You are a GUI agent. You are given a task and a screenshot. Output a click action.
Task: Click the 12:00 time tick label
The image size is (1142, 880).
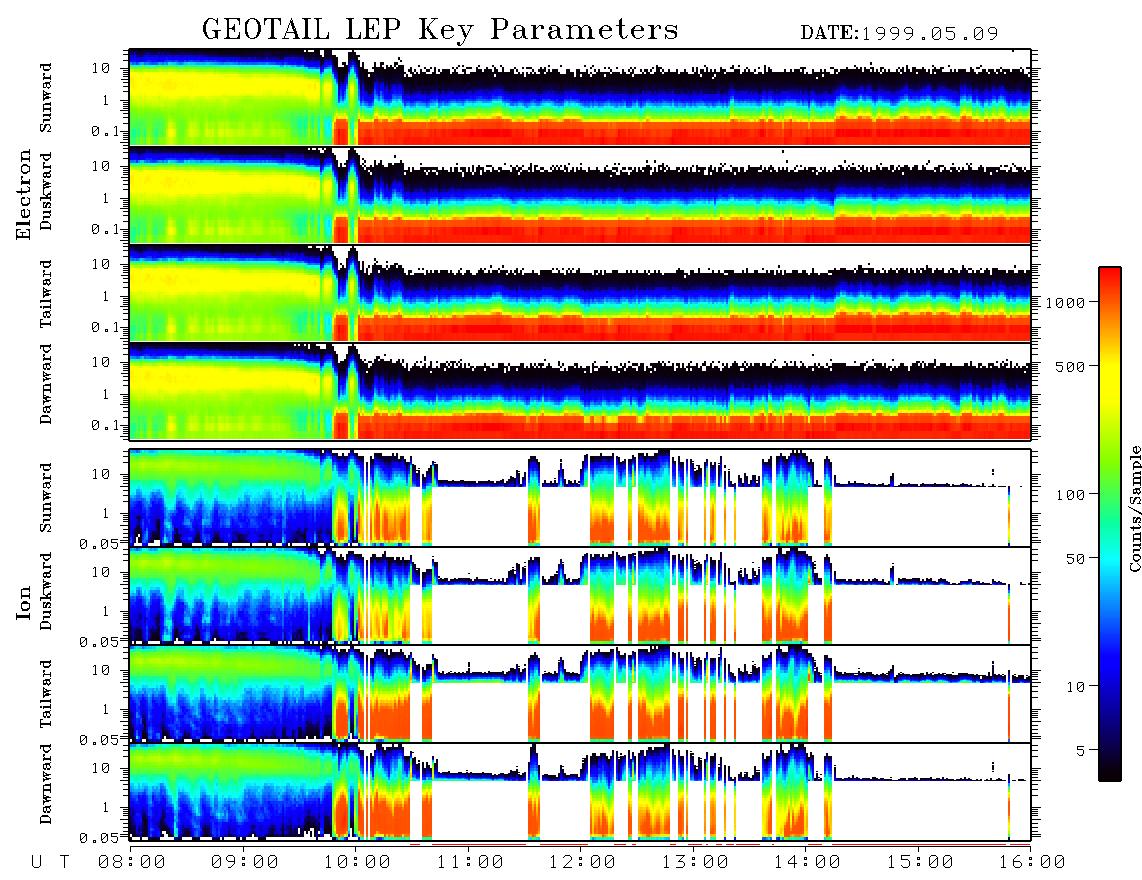[x=582, y=862]
